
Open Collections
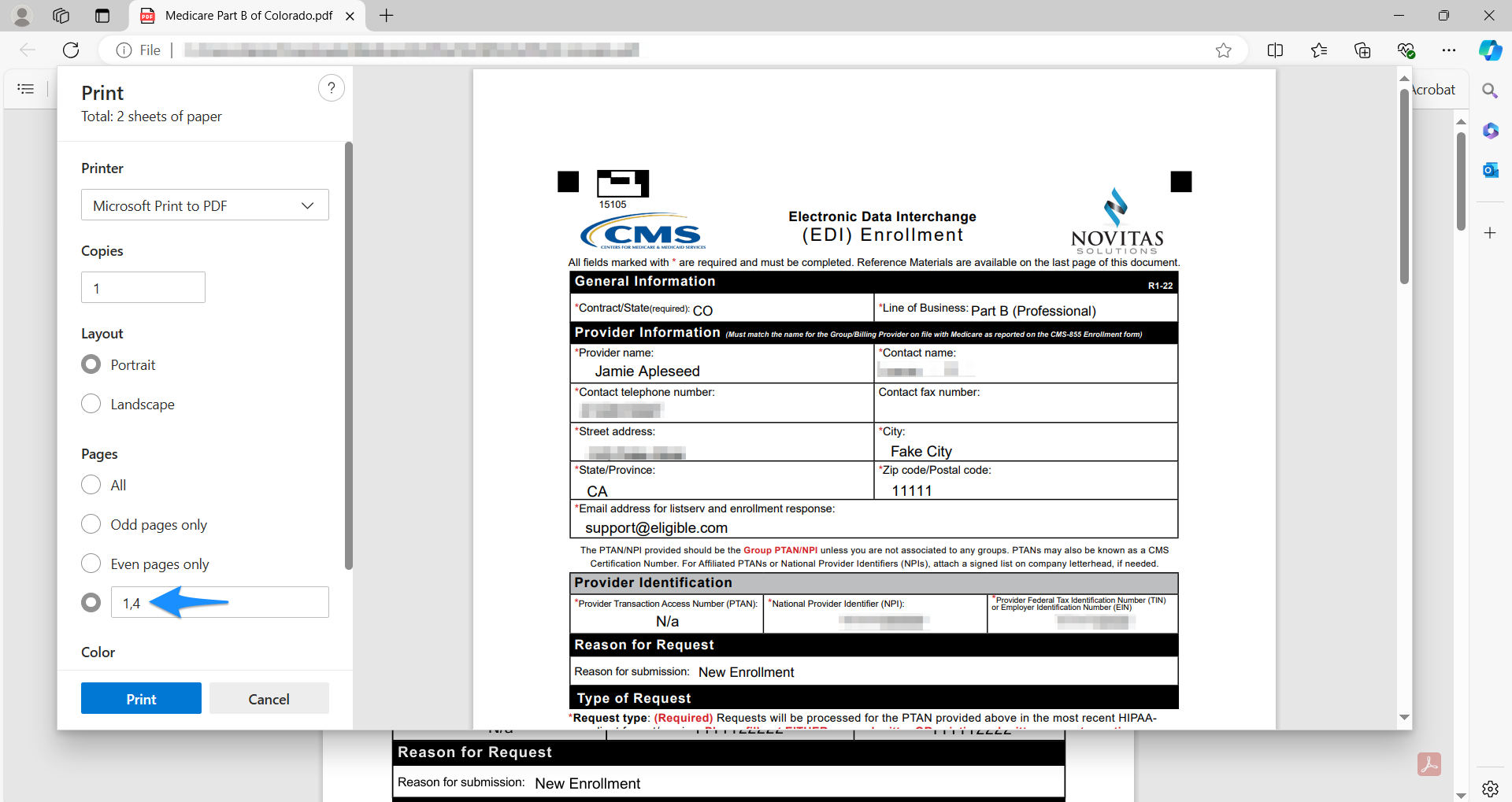point(1362,50)
